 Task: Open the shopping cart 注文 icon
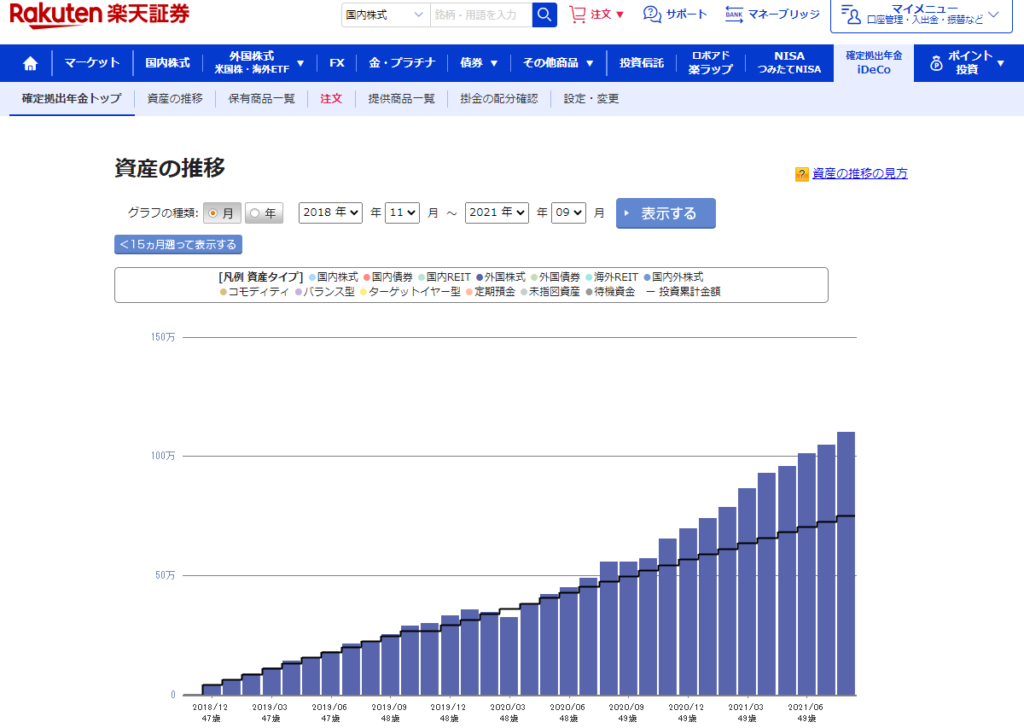[x=577, y=15]
